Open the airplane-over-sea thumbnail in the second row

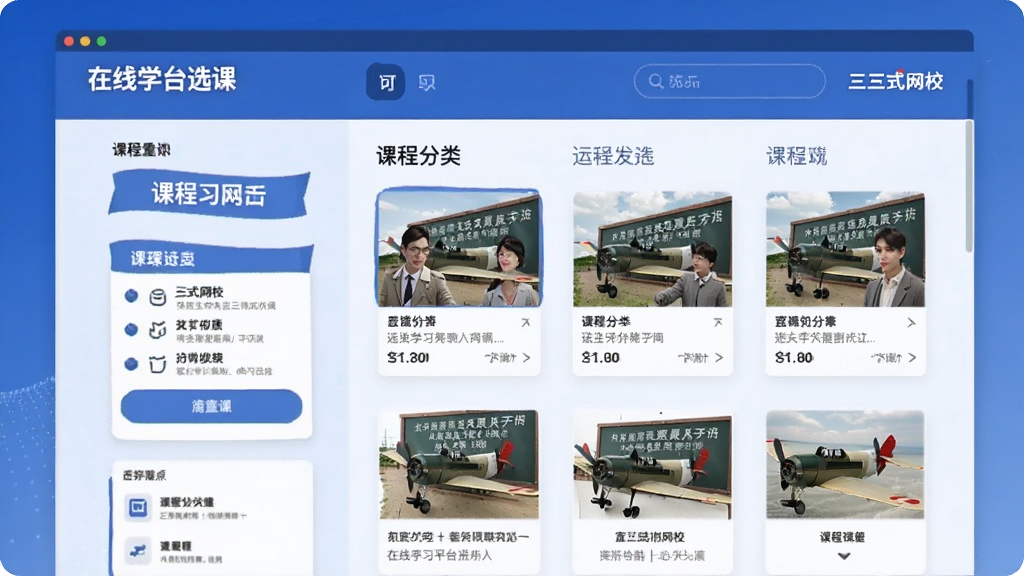pos(845,464)
